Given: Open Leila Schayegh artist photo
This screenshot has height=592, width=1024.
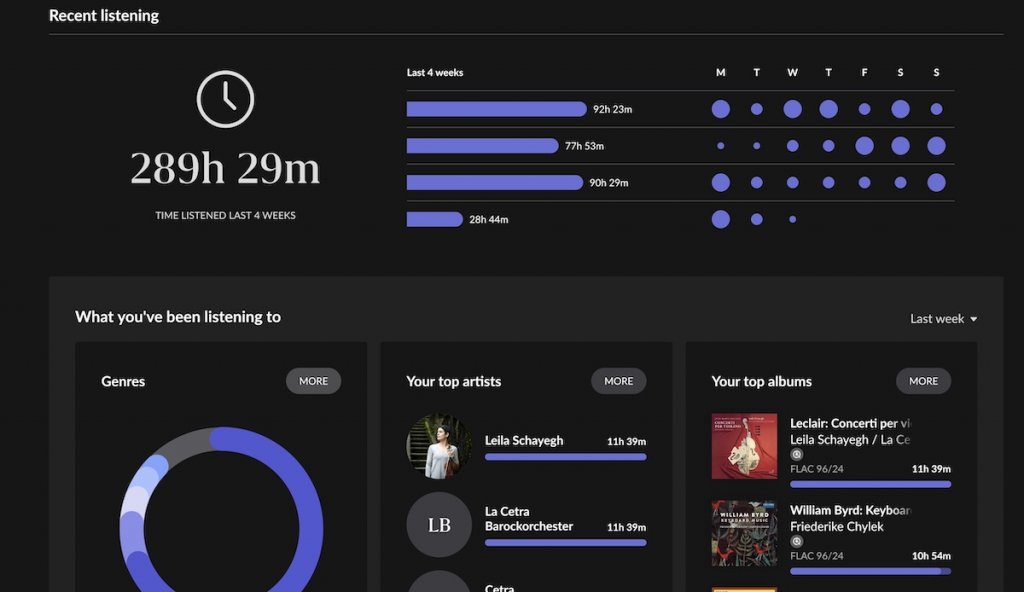Looking at the screenshot, I should 439,446.
